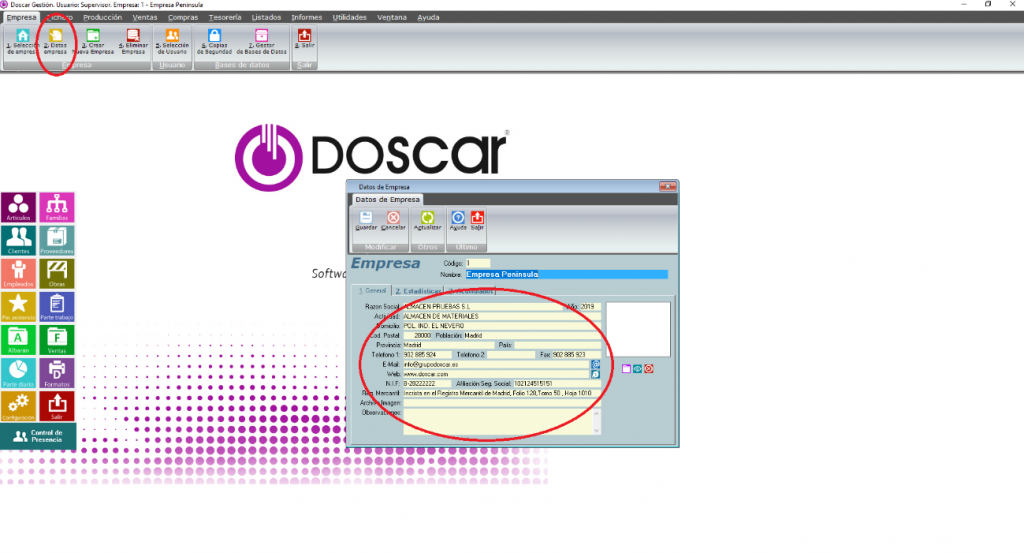Click the empty País field

pyautogui.click(x=558, y=345)
